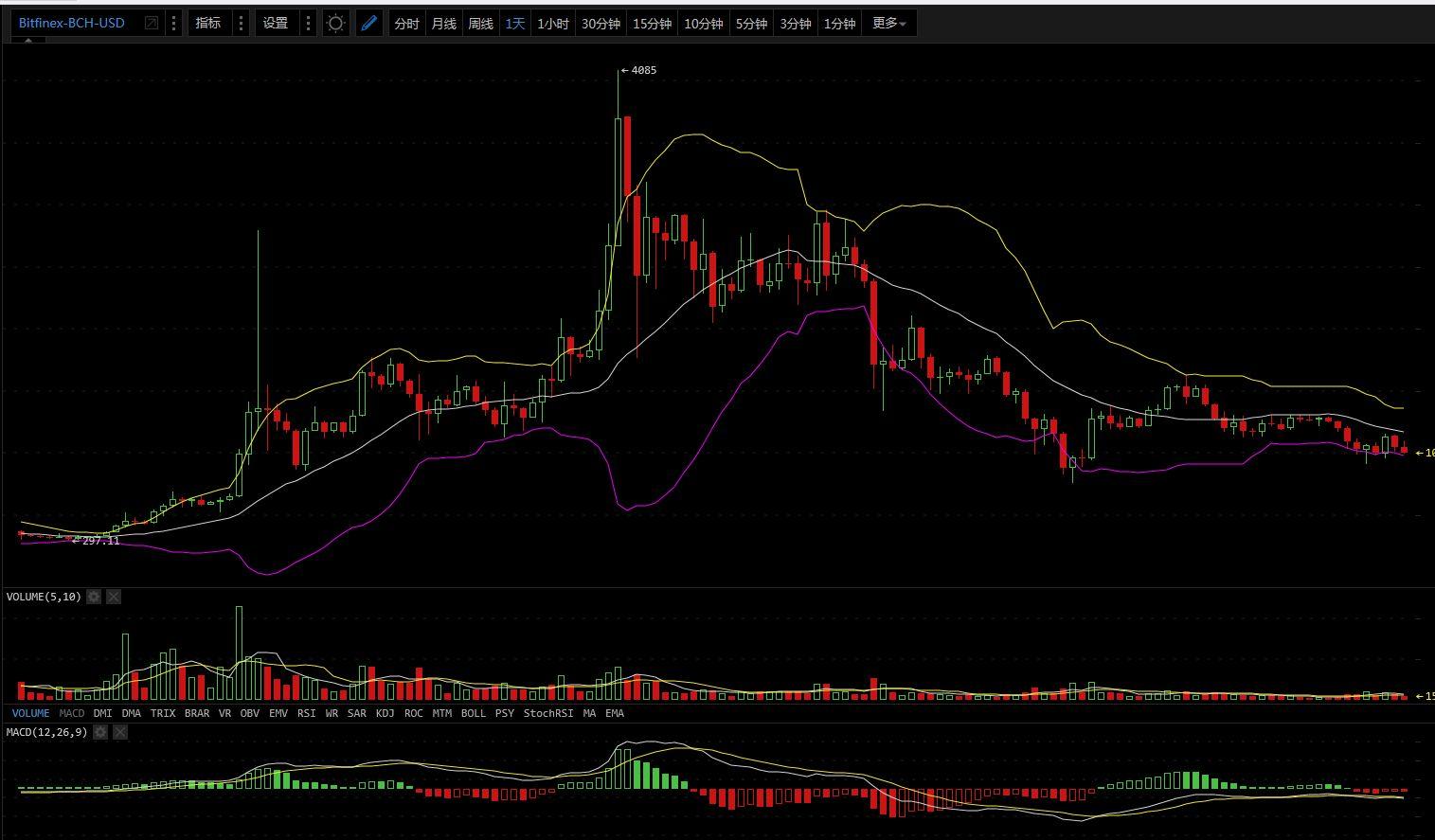Open the three-dot menu next to Bitfinex-BCH-USD
This screenshot has width=1435, height=840.
pos(174,23)
